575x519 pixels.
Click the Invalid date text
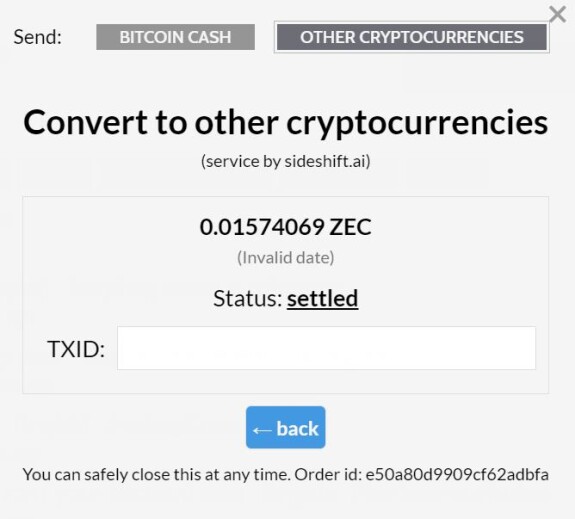286,257
